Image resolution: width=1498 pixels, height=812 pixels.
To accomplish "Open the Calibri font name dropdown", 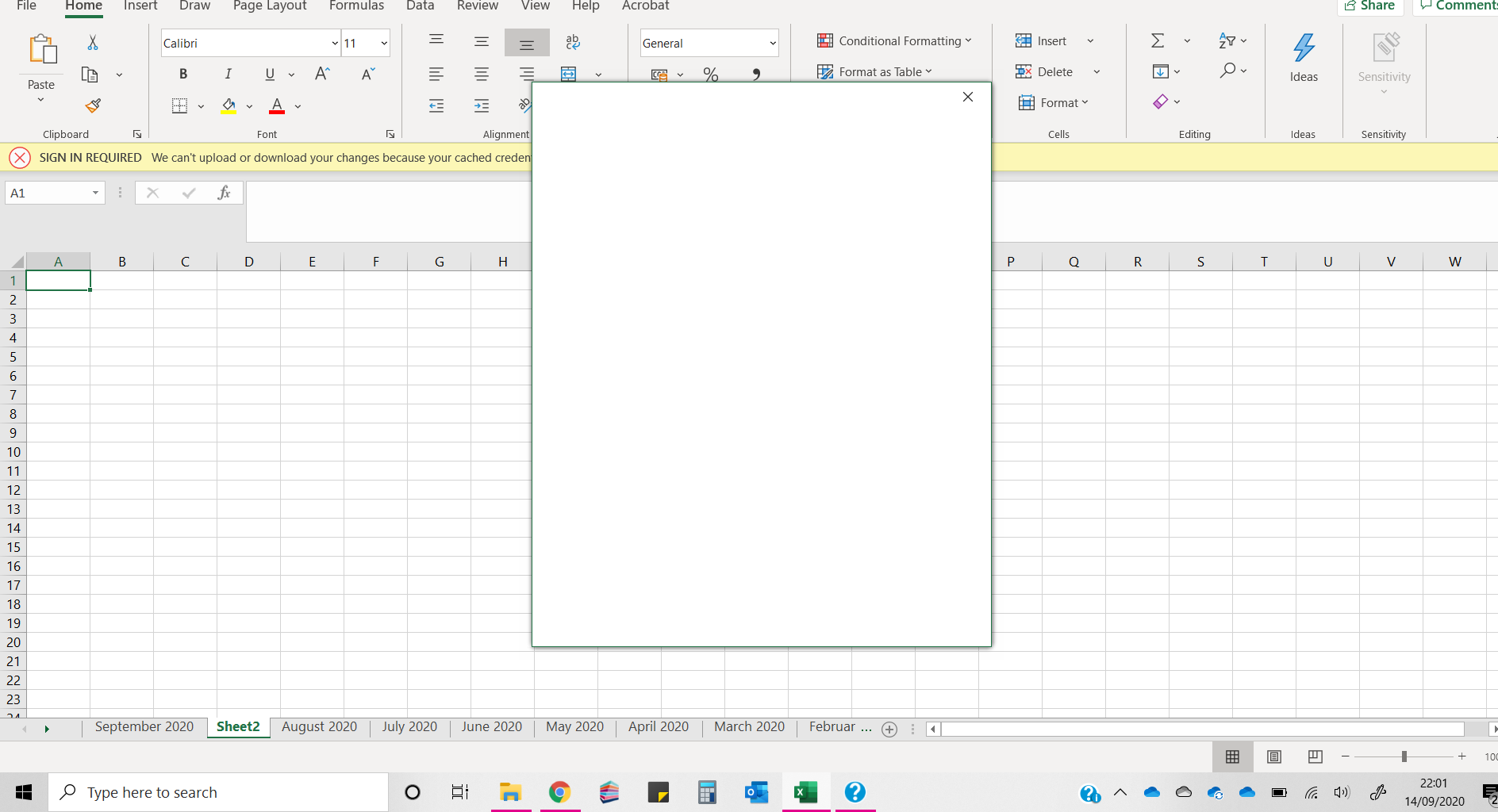I will (x=335, y=43).
